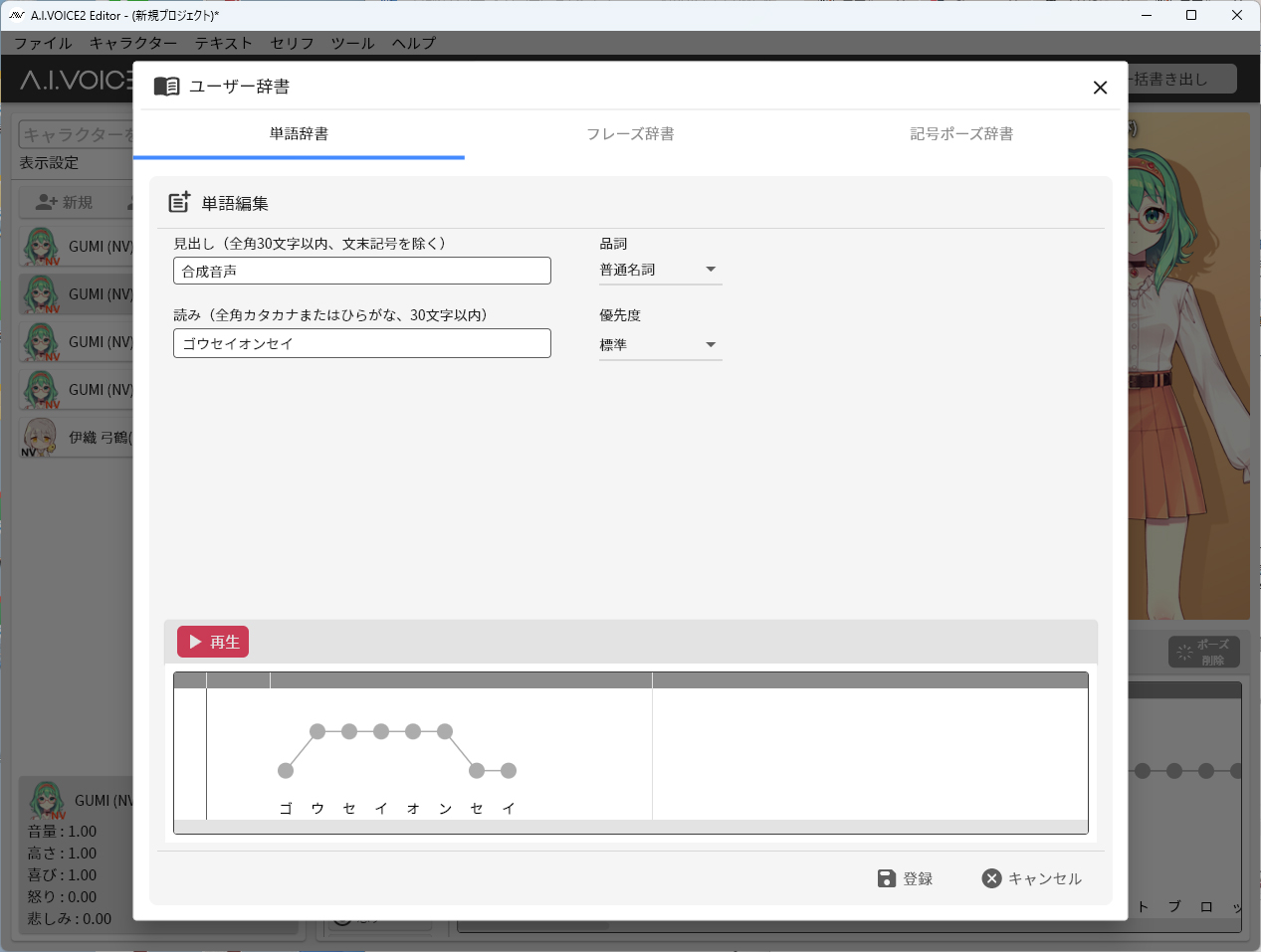The width and height of the screenshot is (1261, 952).
Task: Click the ポーズ削除 button in main window
Action: point(1204,652)
